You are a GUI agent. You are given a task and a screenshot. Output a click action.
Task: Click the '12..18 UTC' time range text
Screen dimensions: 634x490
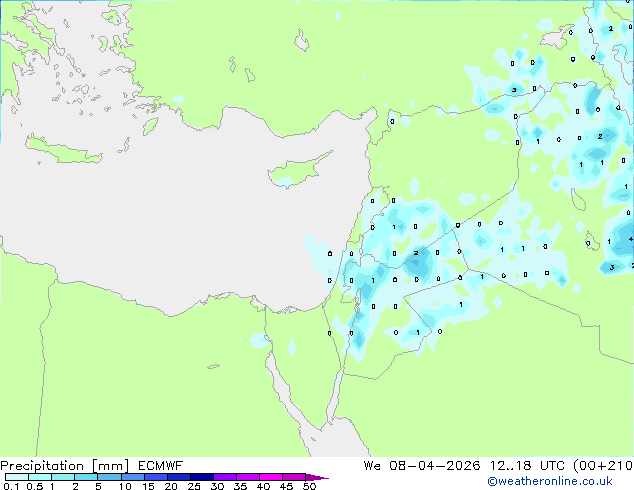coord(527,466)
